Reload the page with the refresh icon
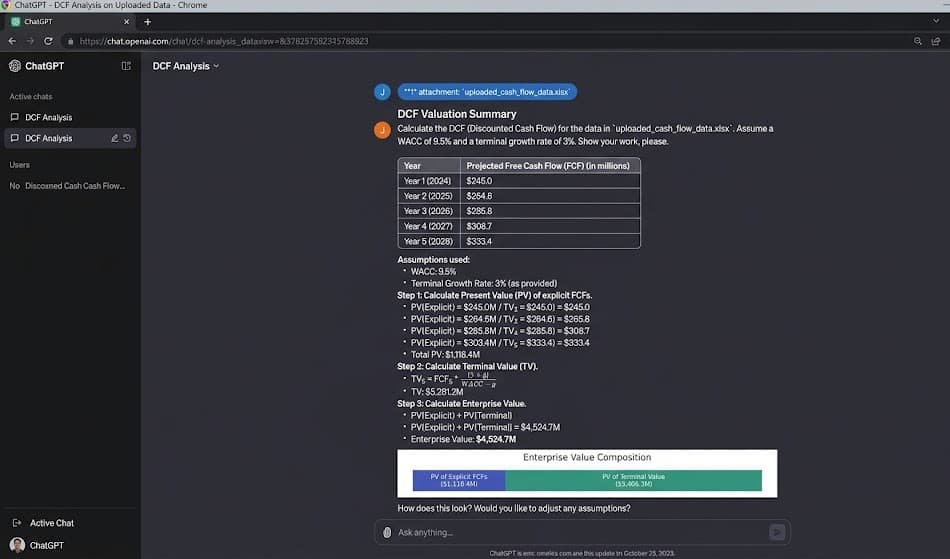 click(48, 41)
